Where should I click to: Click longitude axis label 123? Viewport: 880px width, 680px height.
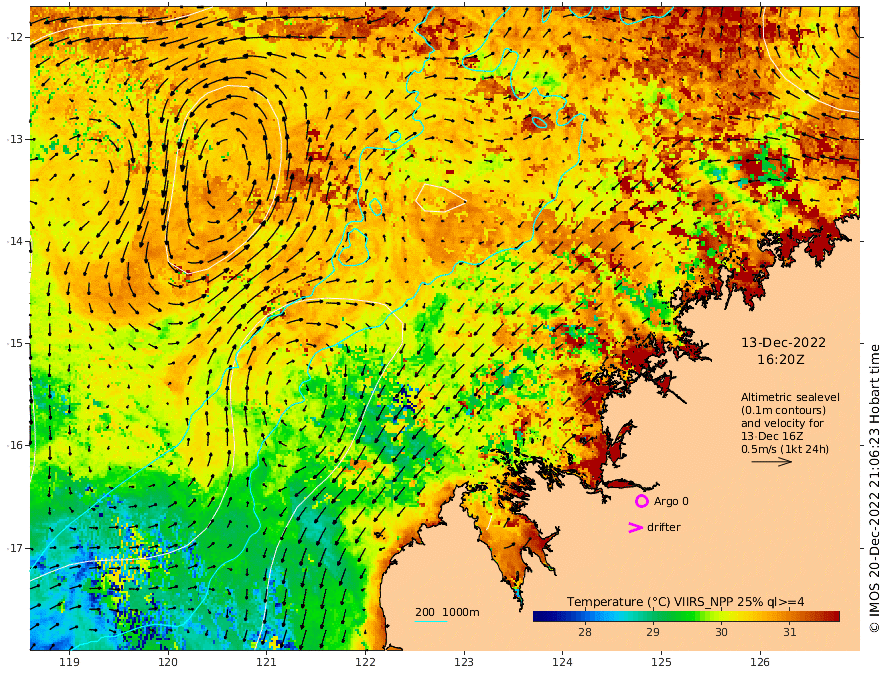pos(464,662)
